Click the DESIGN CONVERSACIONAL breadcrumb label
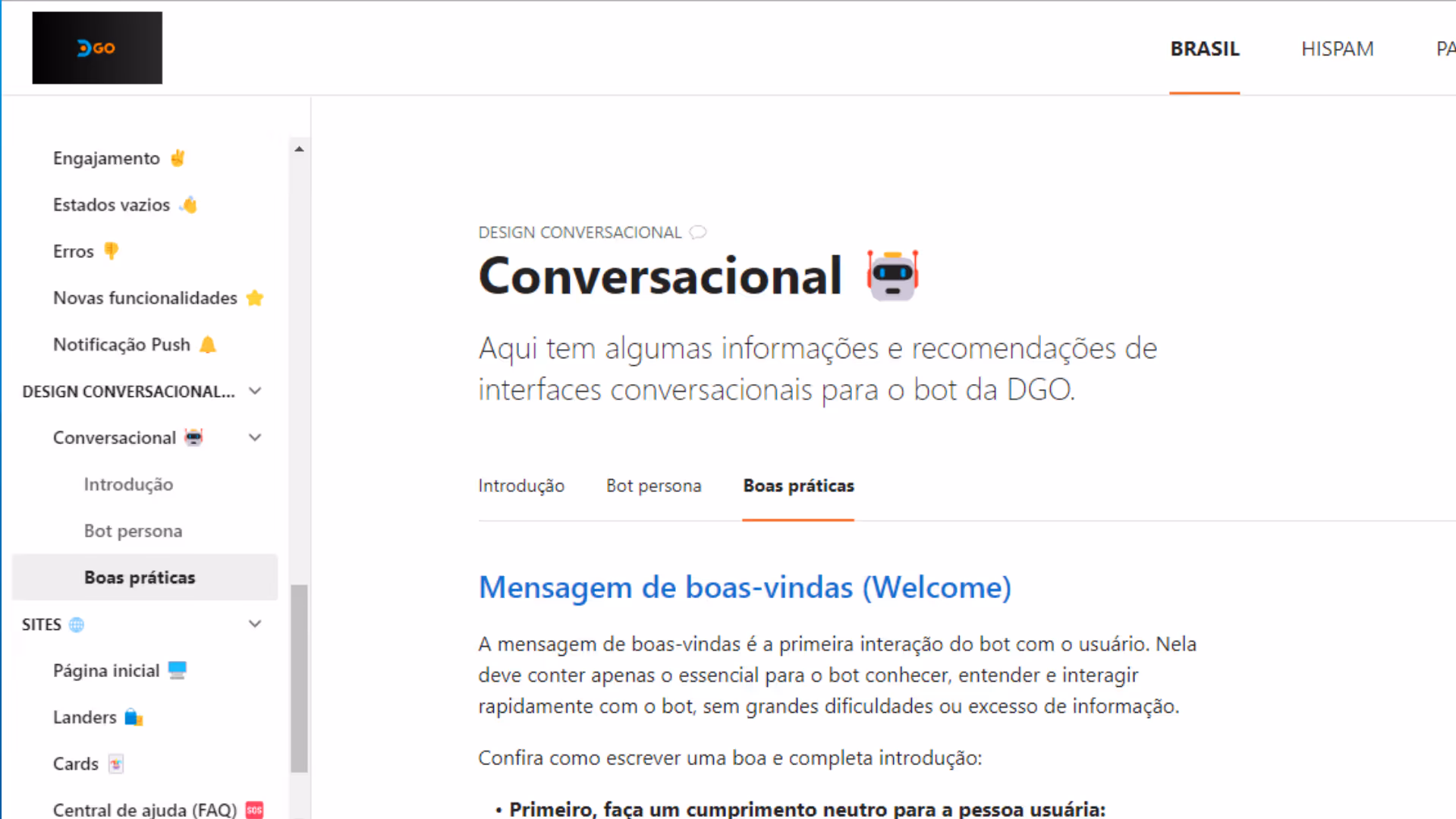This screenshot has width=1456, height=819. (580, 232)
